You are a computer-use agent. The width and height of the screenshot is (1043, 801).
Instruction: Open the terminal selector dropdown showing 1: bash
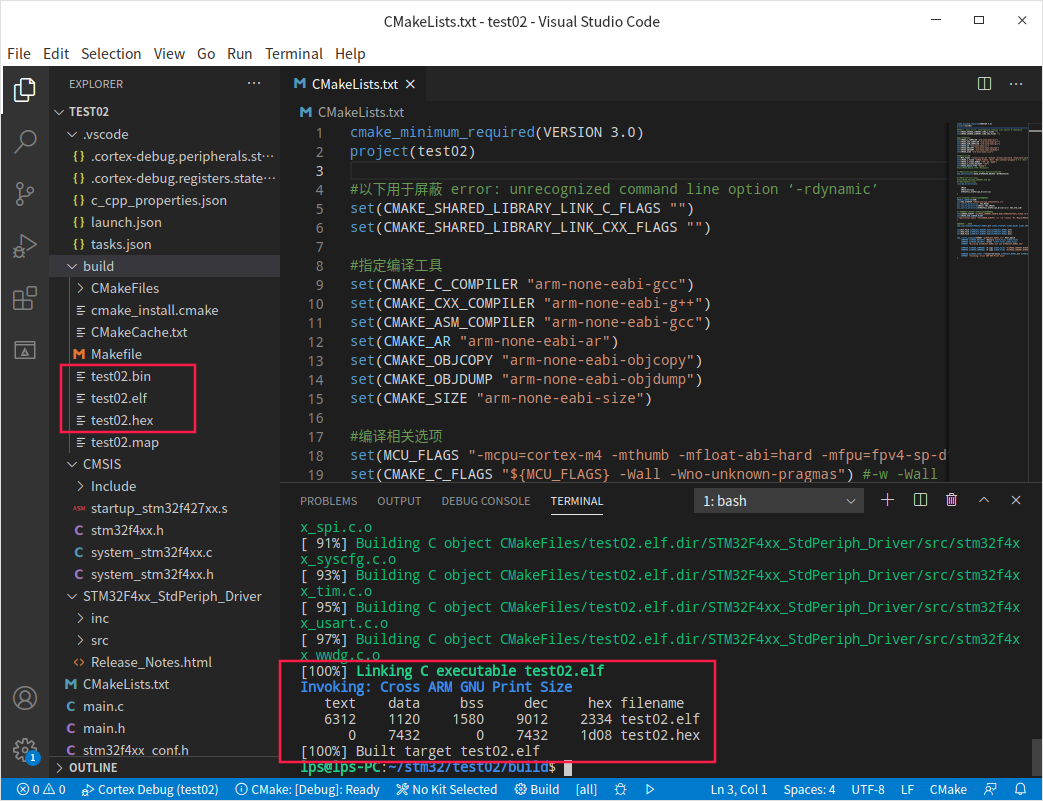point(778,500)
